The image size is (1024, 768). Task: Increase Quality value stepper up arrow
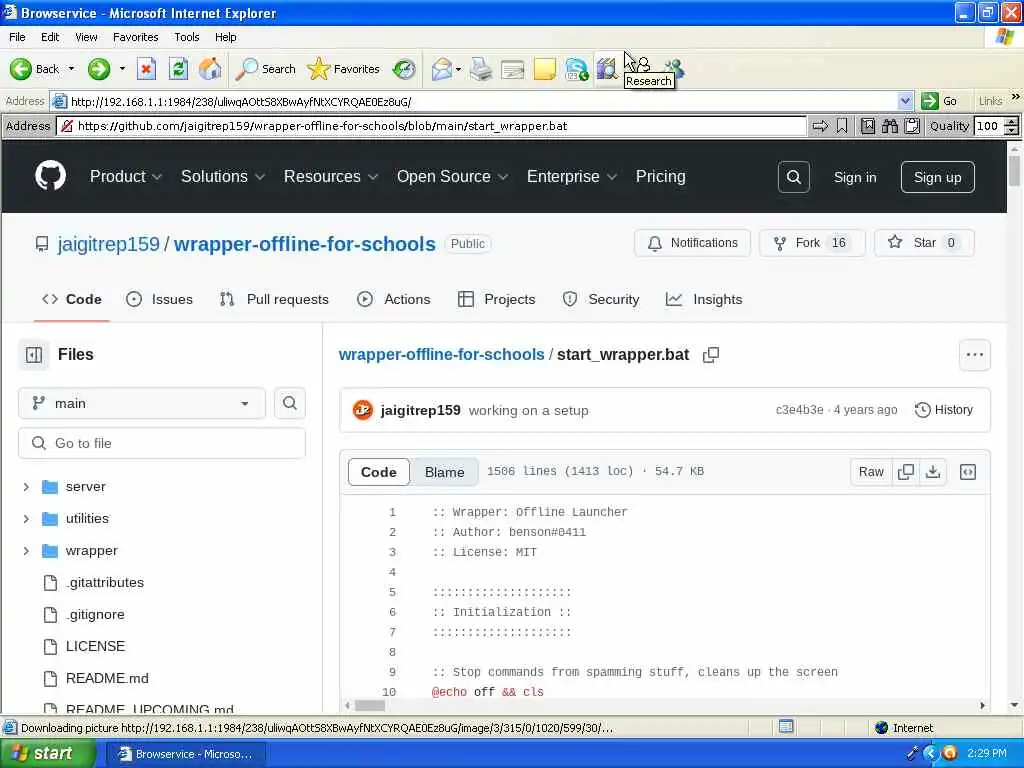1011,121
